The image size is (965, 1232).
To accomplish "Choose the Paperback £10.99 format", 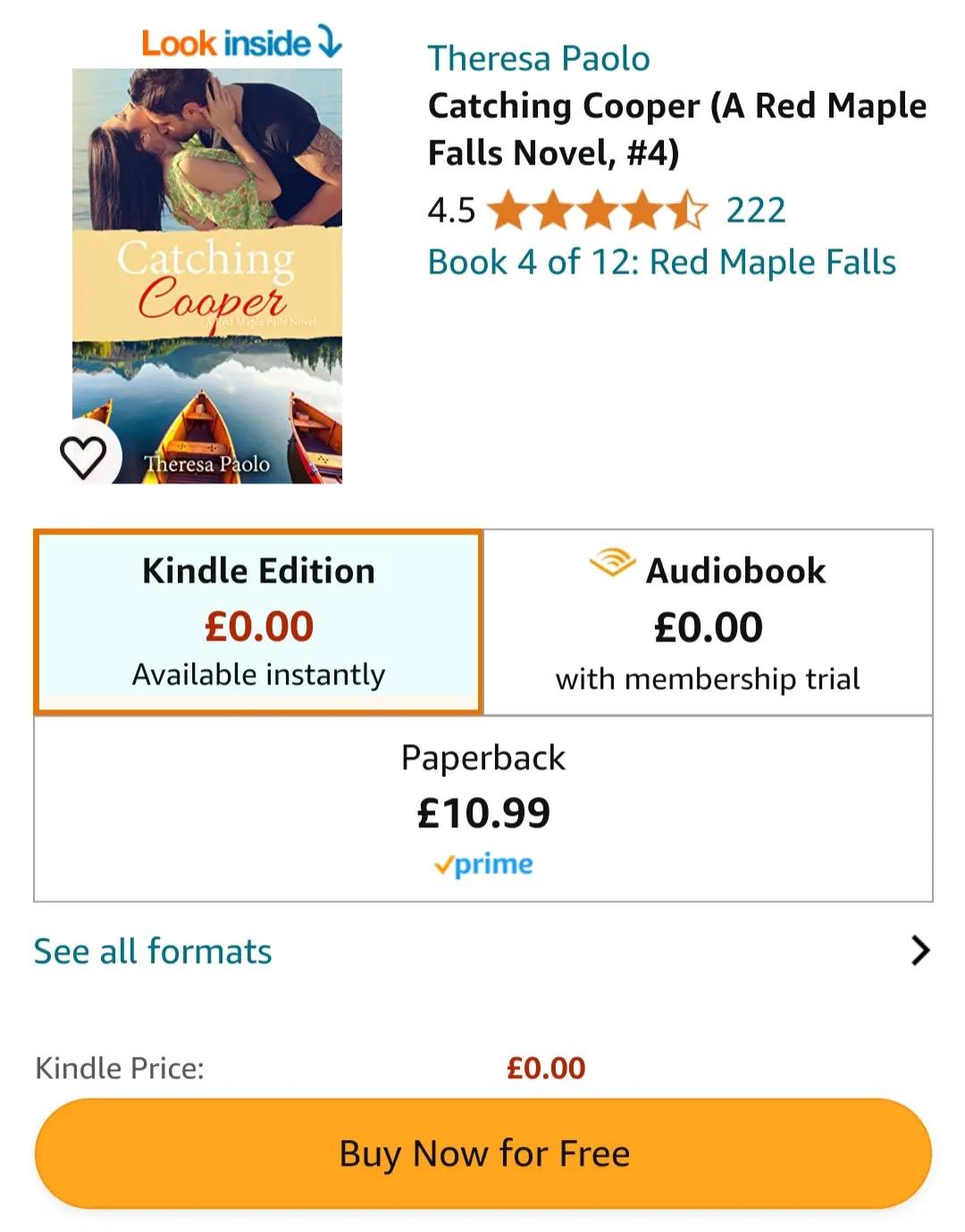I will coord(483,809).
